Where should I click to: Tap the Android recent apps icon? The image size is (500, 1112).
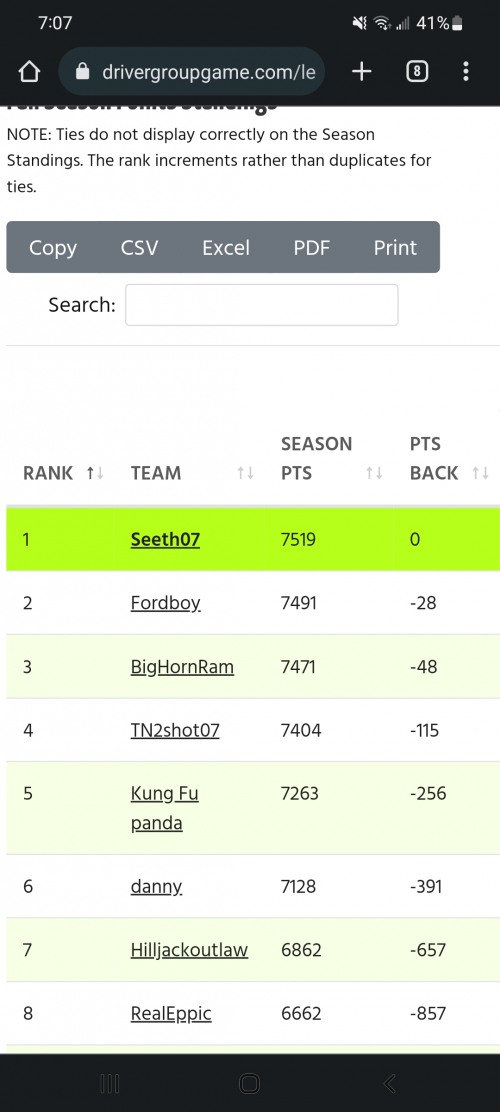[109, 1083]
